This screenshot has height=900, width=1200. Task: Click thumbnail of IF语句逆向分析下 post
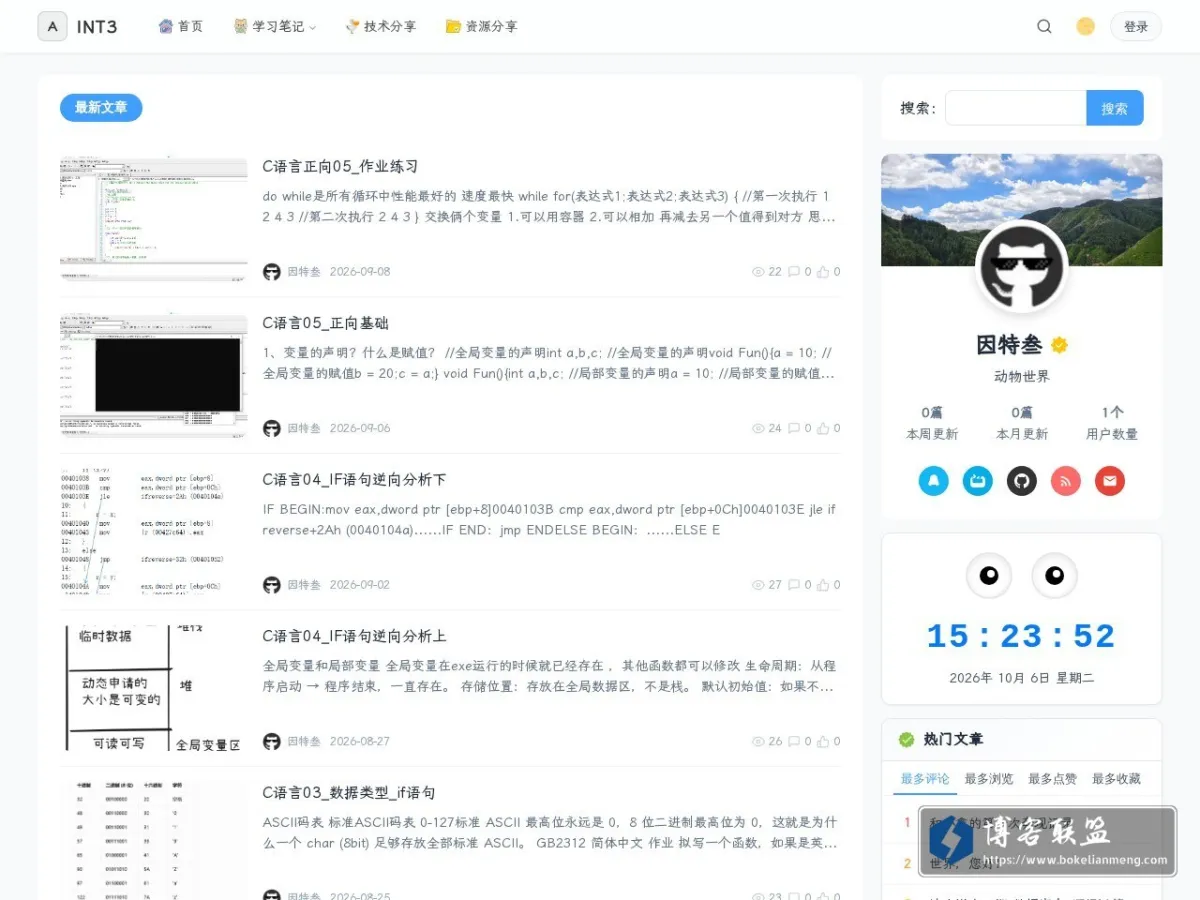(x=153, y=531)
